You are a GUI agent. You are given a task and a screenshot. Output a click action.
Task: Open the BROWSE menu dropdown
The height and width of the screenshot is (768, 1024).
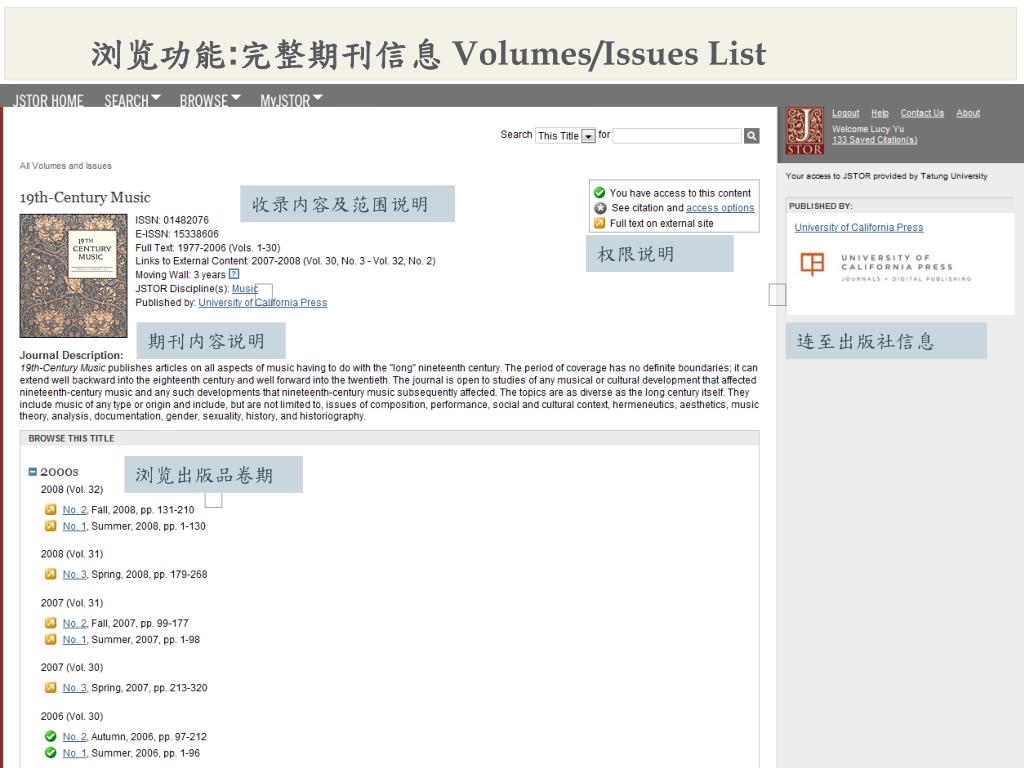coord(210,101)
